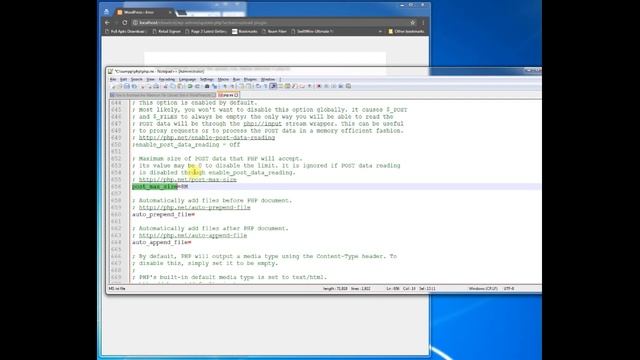Open the Window menu in Notepad++
Viewport: 640px width, 360px height.
point(268,79)
